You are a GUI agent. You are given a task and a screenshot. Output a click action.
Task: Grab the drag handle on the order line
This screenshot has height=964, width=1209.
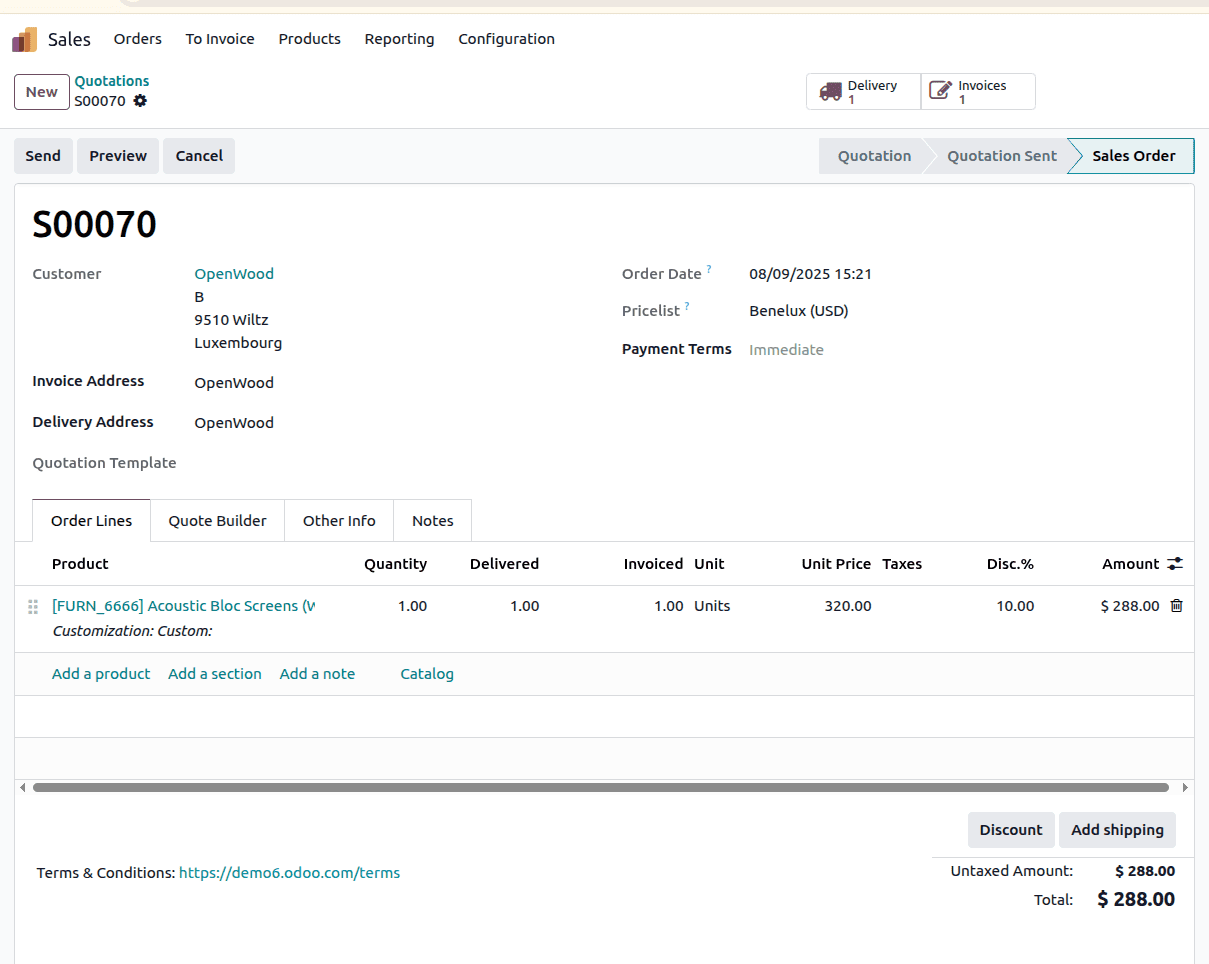coord(33,606)
